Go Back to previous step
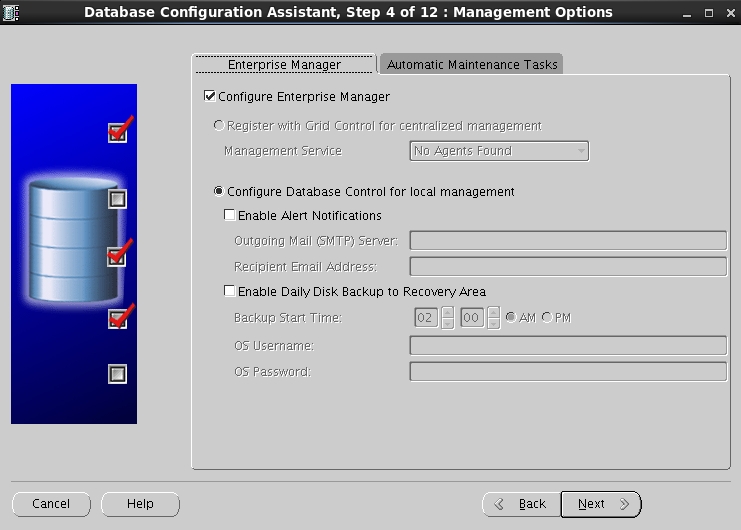 (x=522, y=504)
